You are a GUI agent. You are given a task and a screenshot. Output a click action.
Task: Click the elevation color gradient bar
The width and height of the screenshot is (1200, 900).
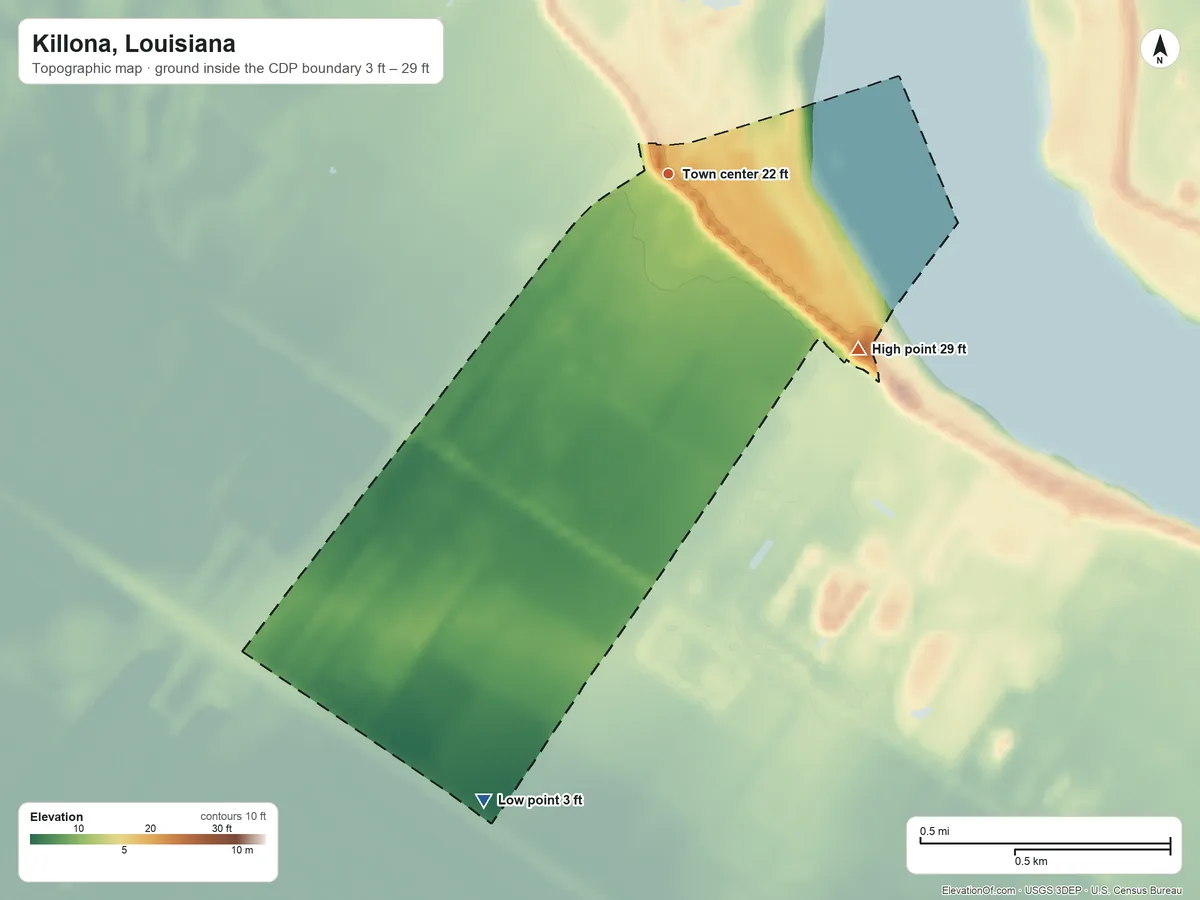click(x=148, y=840)
